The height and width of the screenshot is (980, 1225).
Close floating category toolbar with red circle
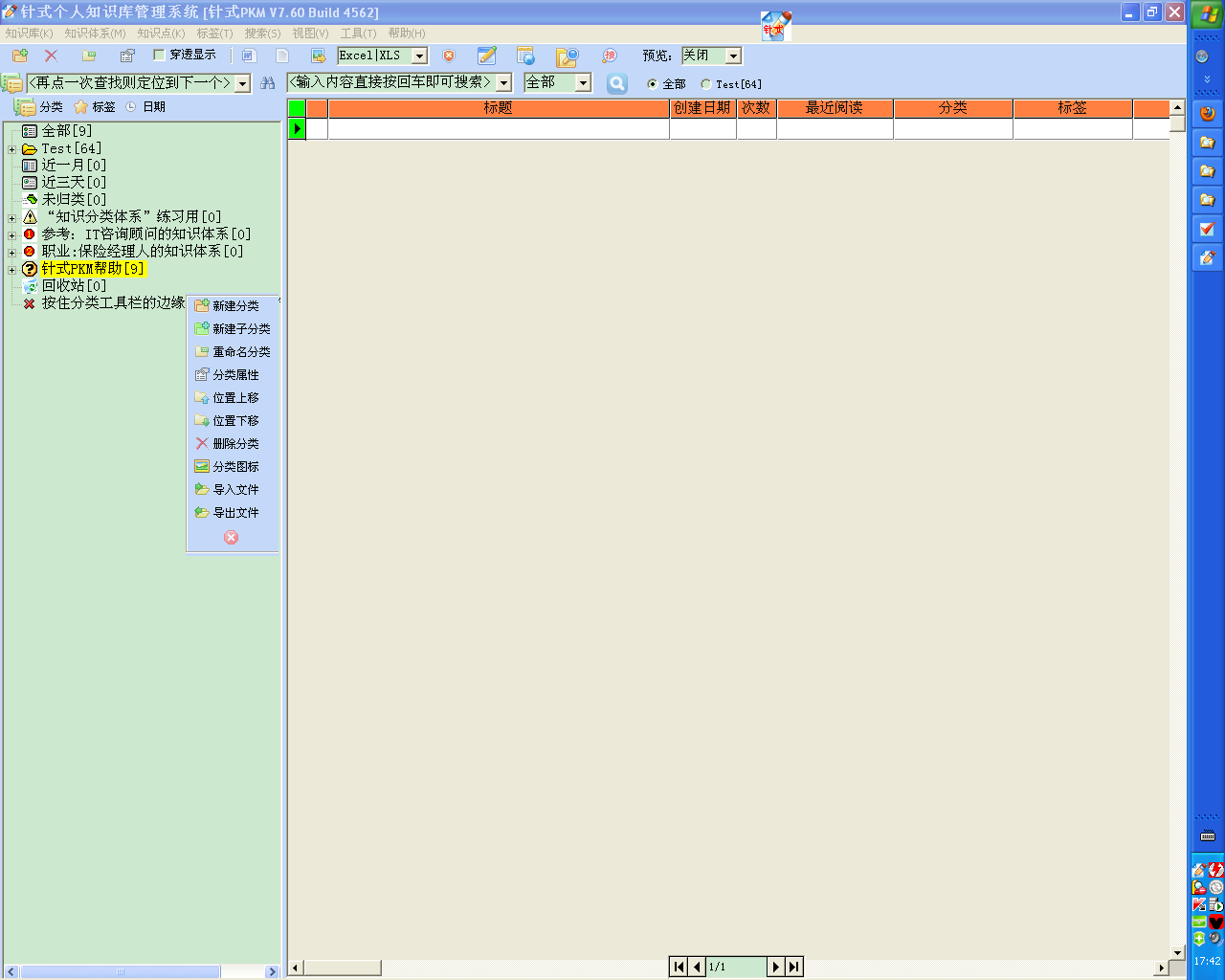(231, 538)
